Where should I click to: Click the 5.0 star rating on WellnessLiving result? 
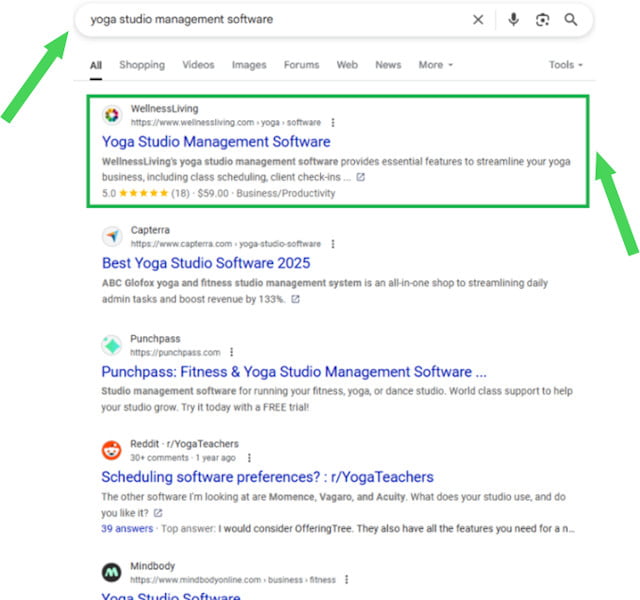coord(145,193)
